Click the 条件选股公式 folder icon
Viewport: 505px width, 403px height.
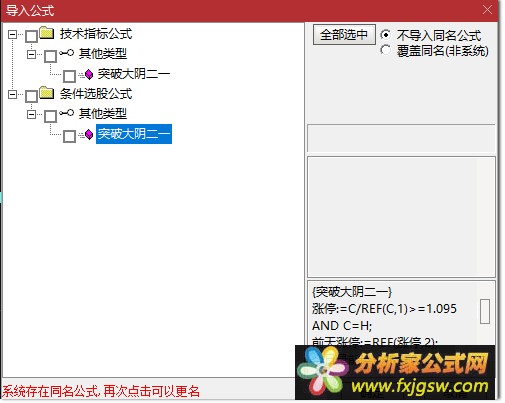pos(47,93)
